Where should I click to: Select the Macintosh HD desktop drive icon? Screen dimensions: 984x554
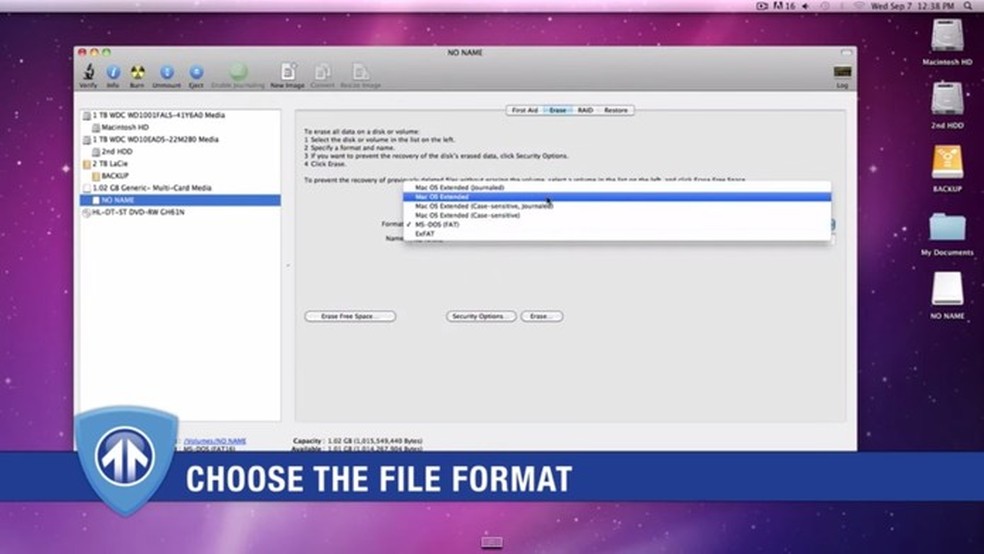947,36
